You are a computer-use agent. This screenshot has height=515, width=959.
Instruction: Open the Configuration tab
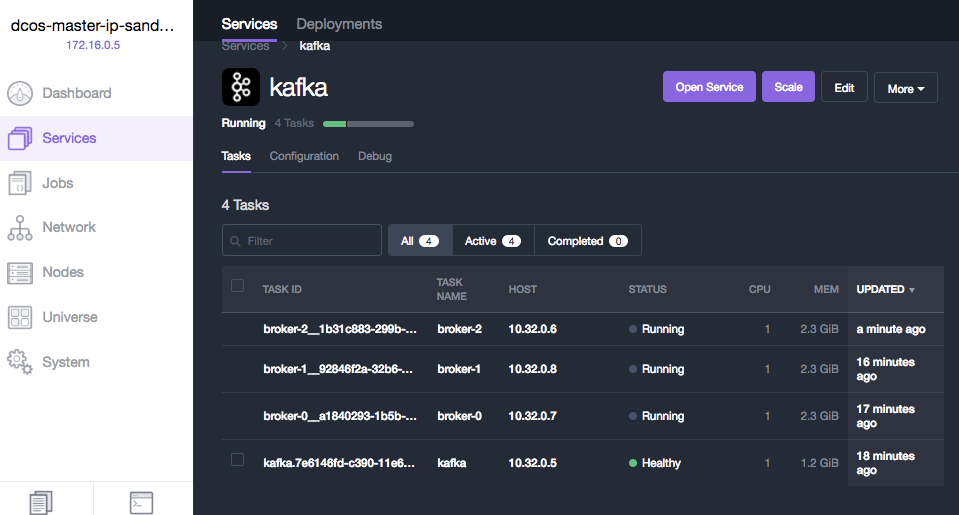coord(304,156)
